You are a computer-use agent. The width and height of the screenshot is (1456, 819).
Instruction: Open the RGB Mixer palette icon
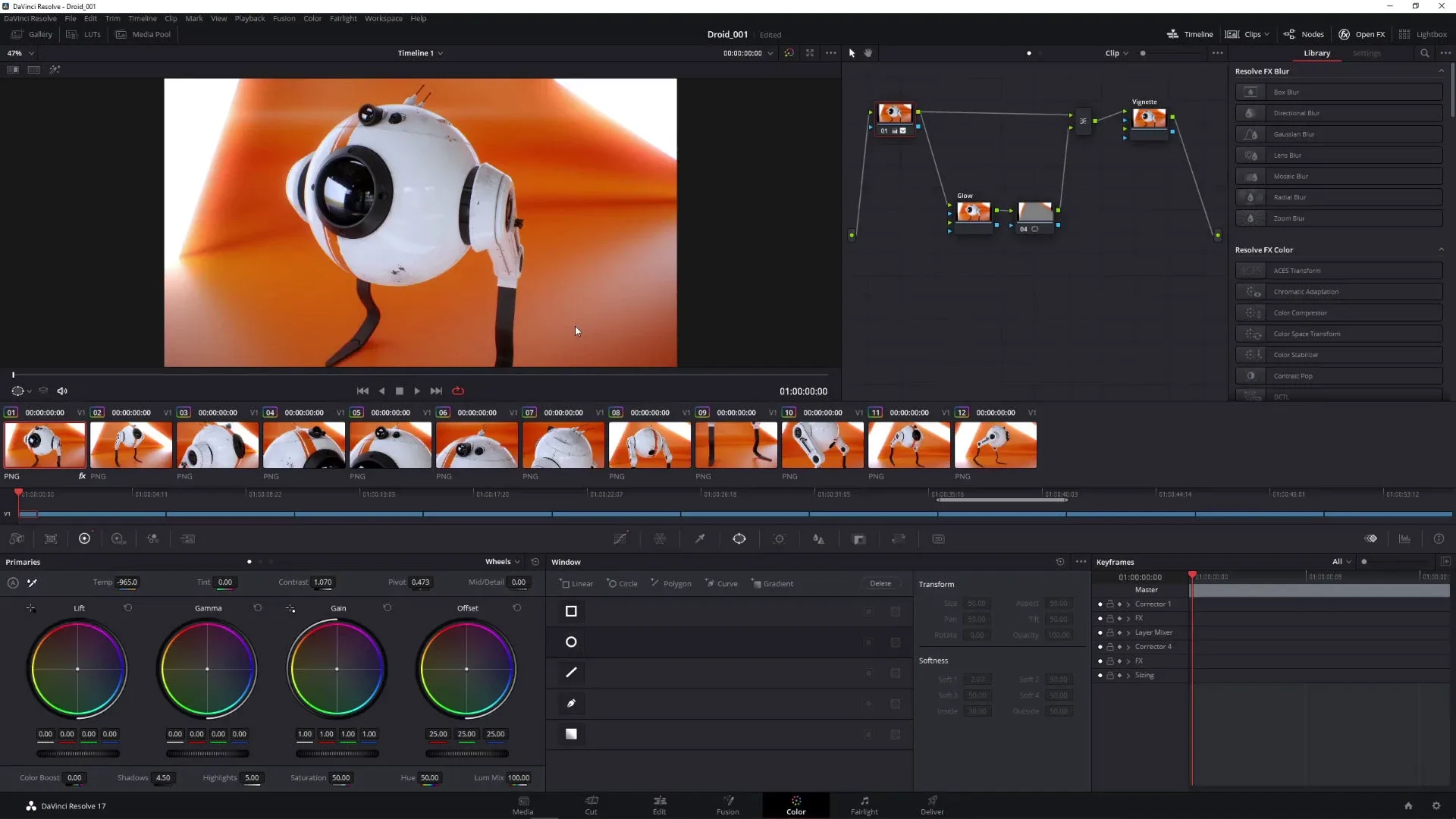[152, 538]
